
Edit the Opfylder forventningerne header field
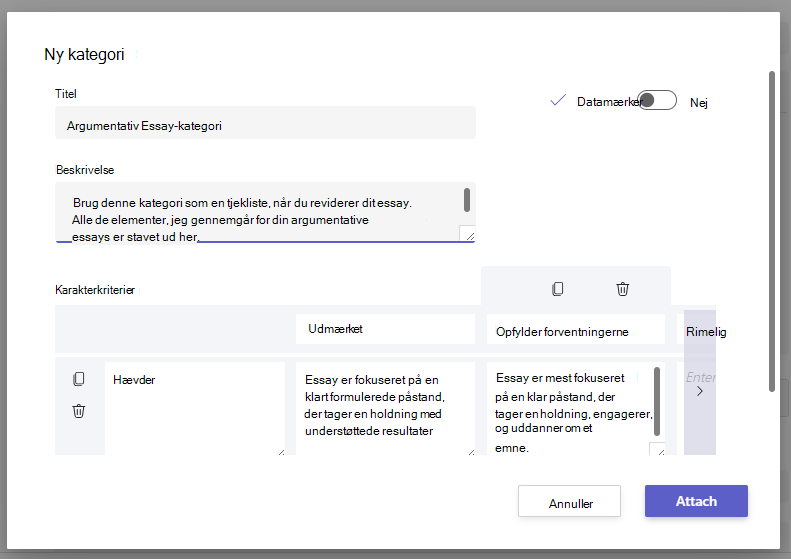pyautogui.click(x=576, y=329)
